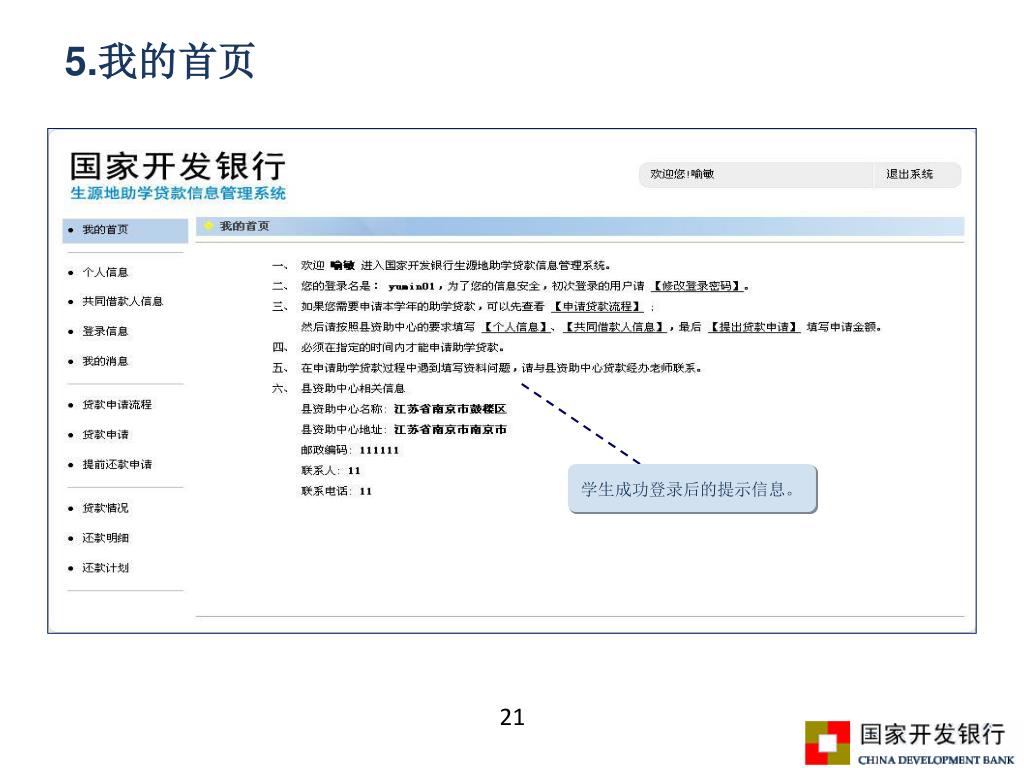This screenshot has width=1024, height=768.
Task: Select 贷款申请流程 sidebar item
Action: (x=117, y=405)
